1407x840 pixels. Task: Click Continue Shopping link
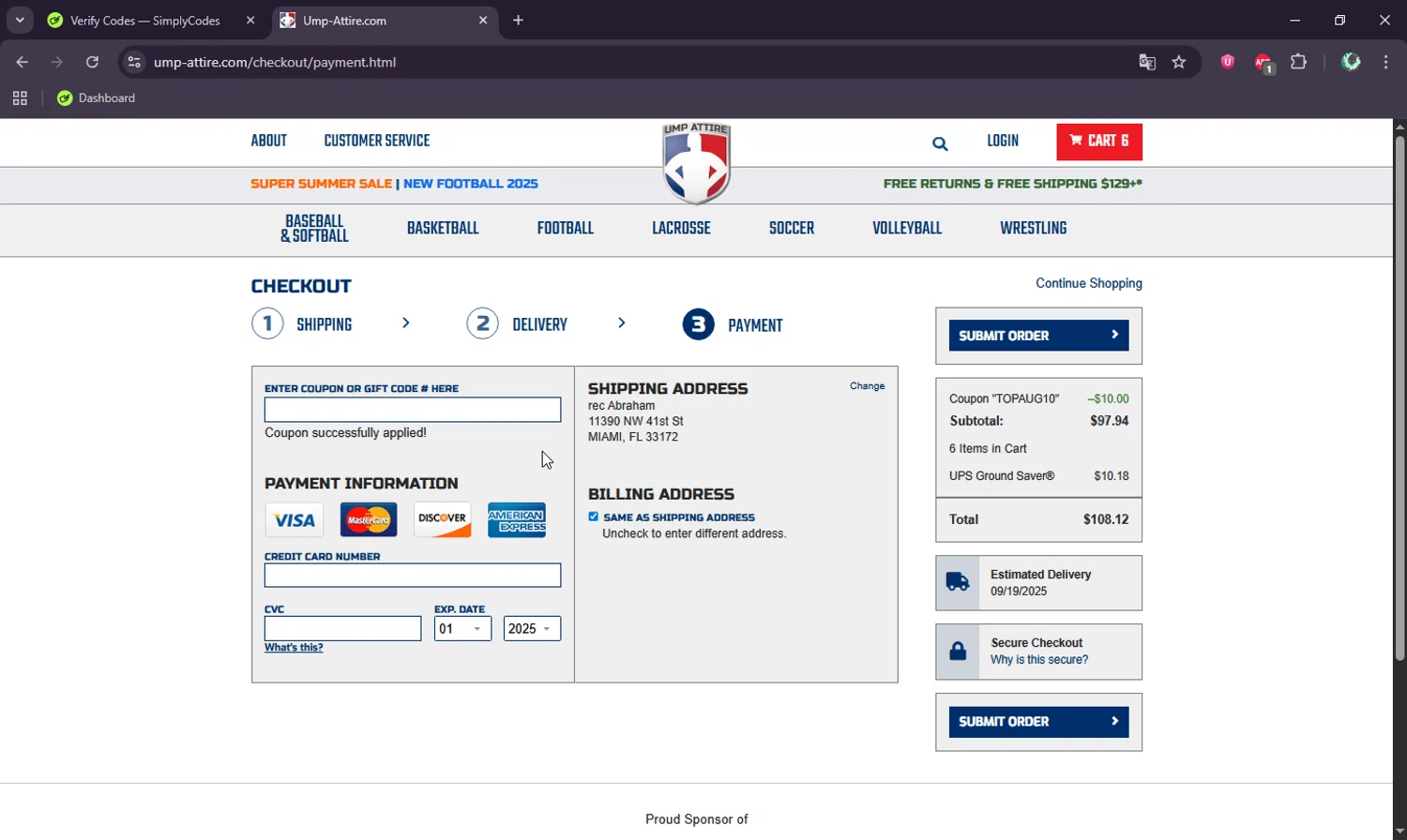point(1089,283)
